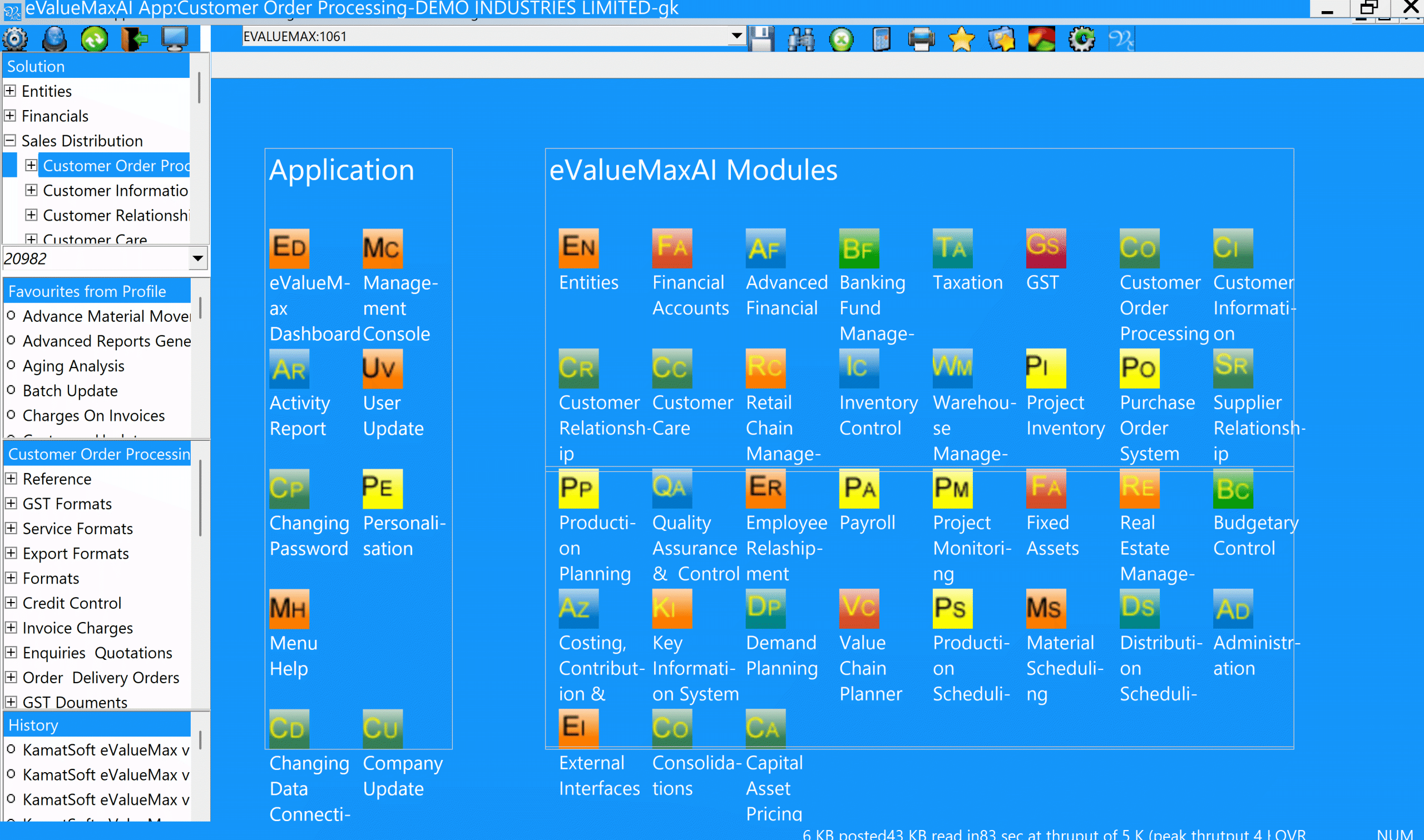Click the Solution panel scrollbar

[199, 88]
